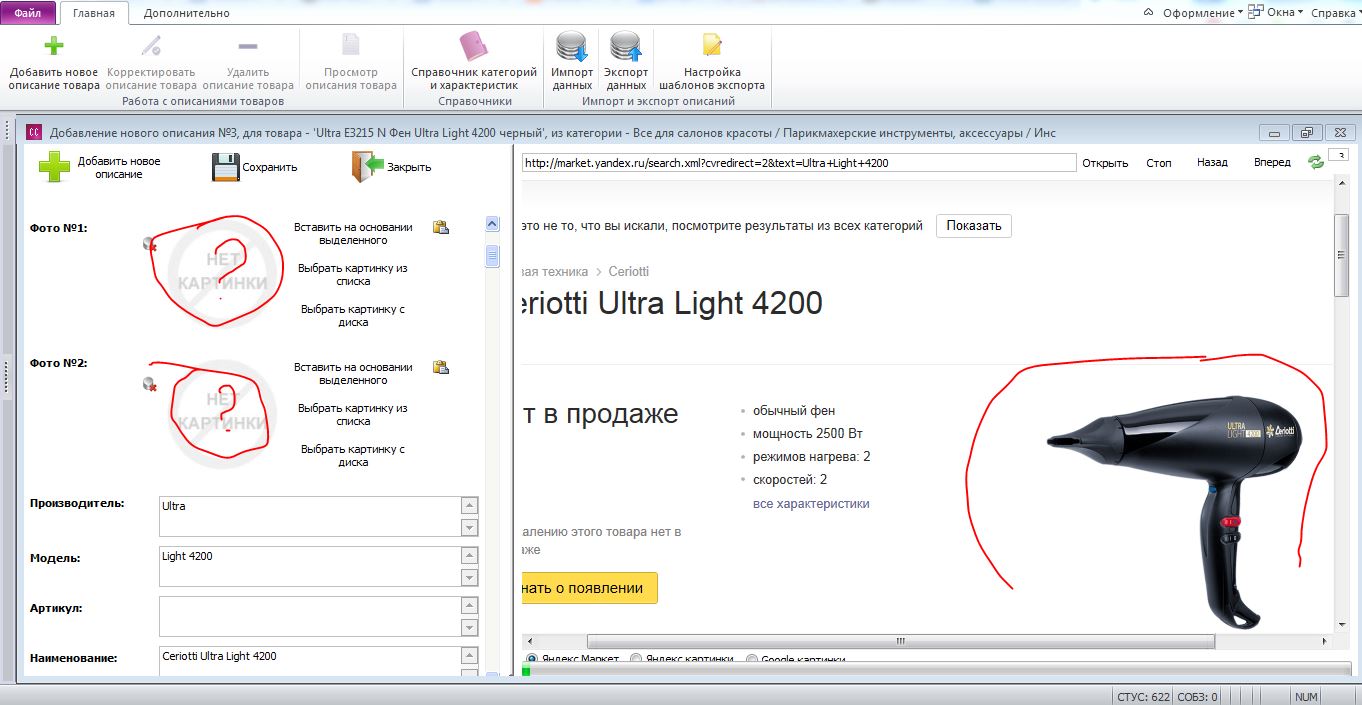Click the floppy disk Save icon
Screen dimensions: 1362x705
225,166
